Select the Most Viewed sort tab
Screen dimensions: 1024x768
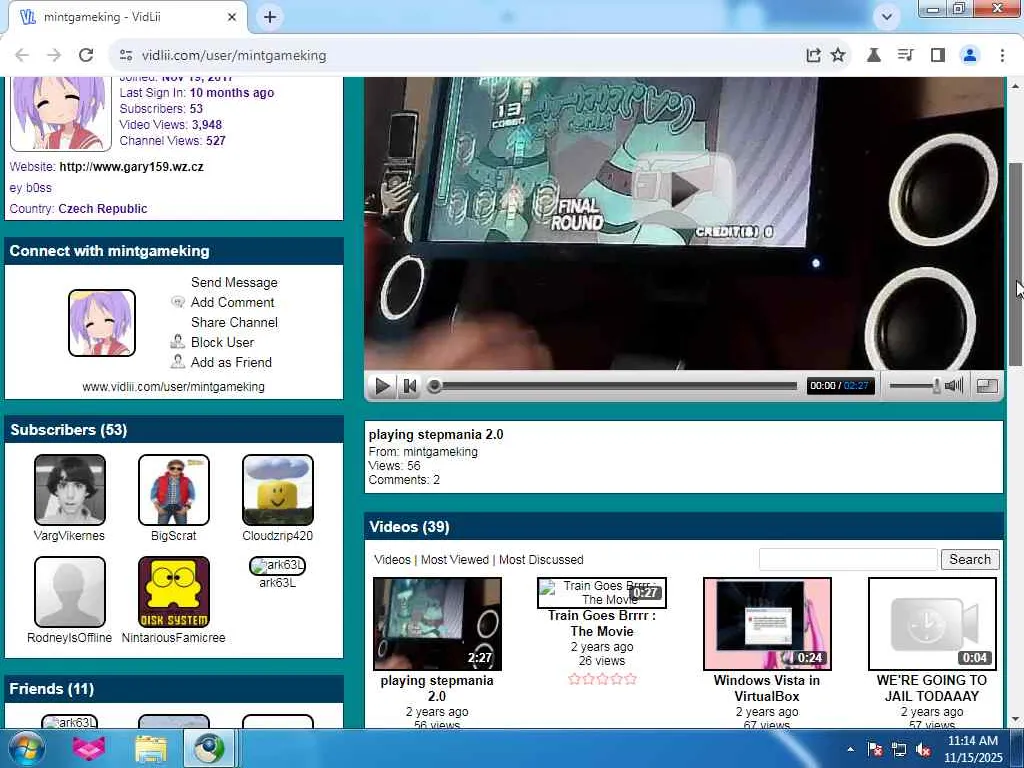tap(455, 560)
